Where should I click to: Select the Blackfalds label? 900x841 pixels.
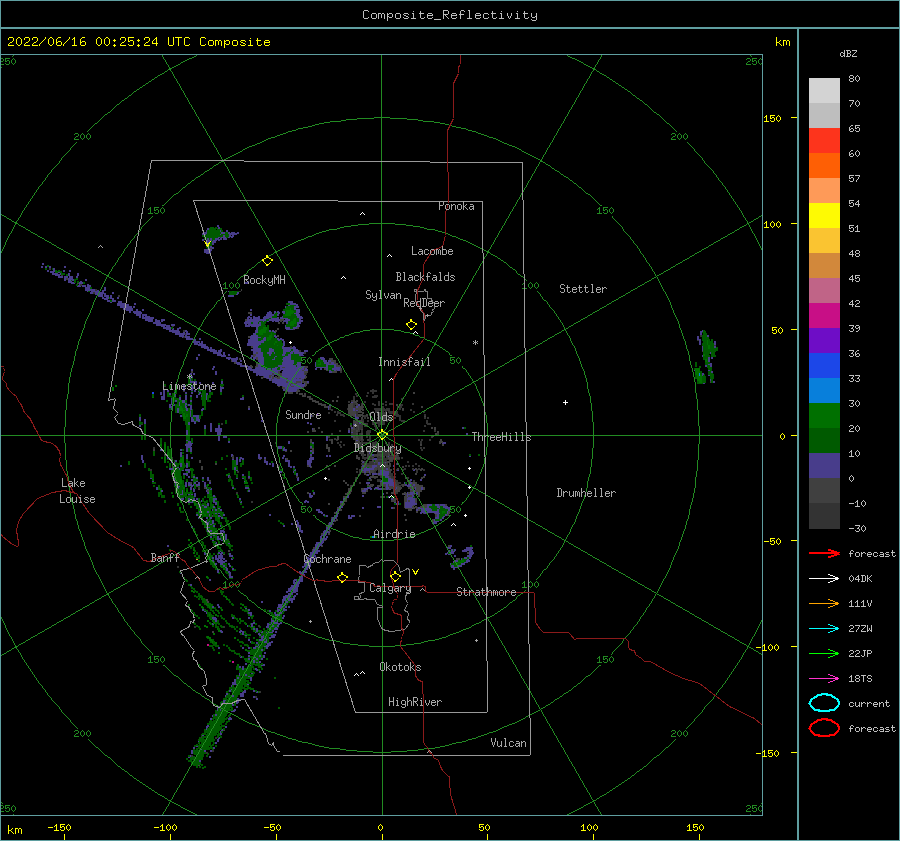425,277
